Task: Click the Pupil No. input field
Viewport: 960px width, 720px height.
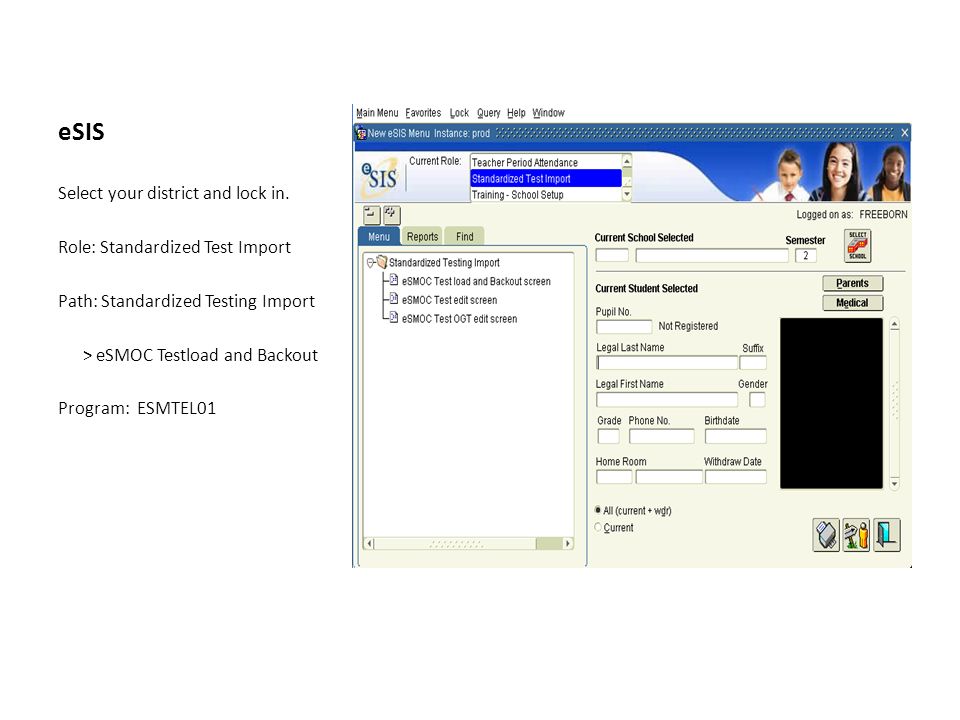Action: pyautogui.click(x=624, y=326)
